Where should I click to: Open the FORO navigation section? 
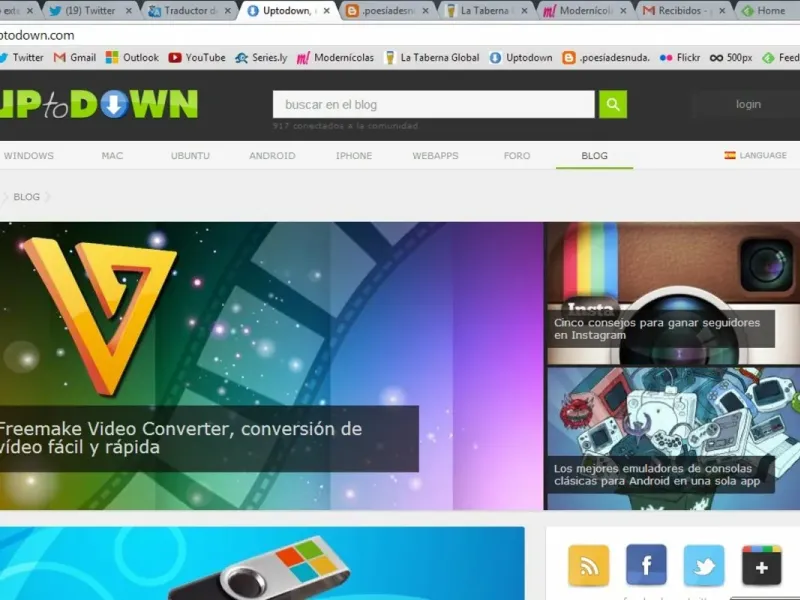point(517,156)
